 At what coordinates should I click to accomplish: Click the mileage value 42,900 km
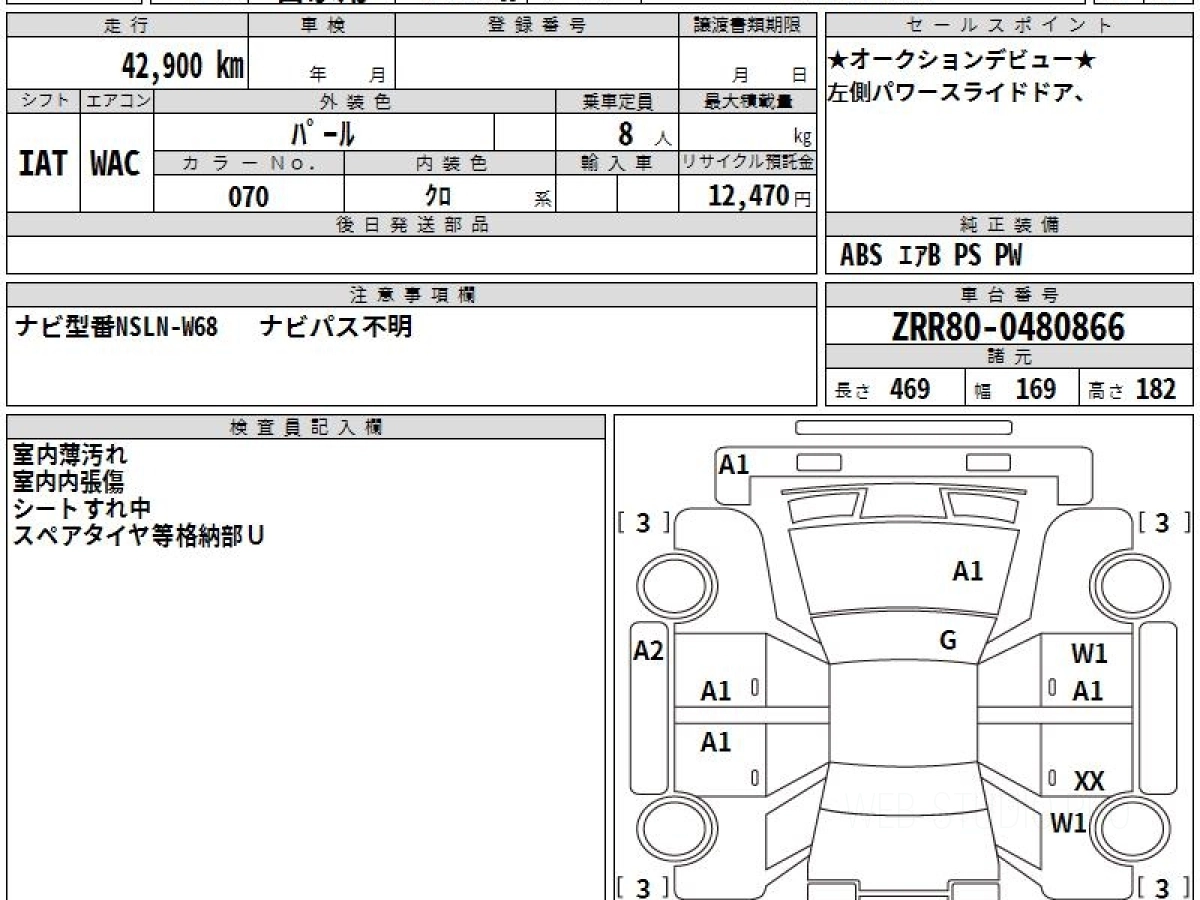point(183,65)
